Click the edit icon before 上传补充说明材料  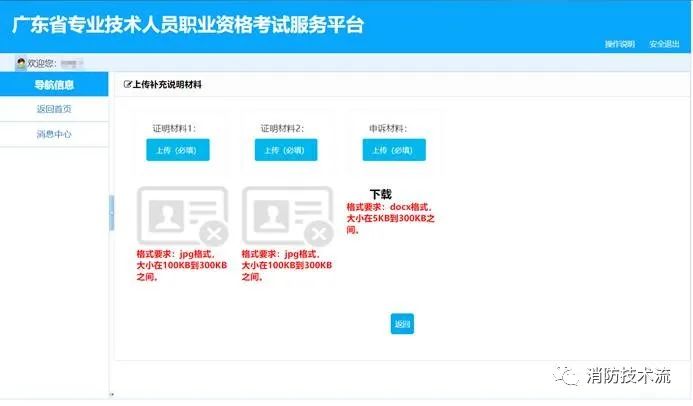pos(127,85)
